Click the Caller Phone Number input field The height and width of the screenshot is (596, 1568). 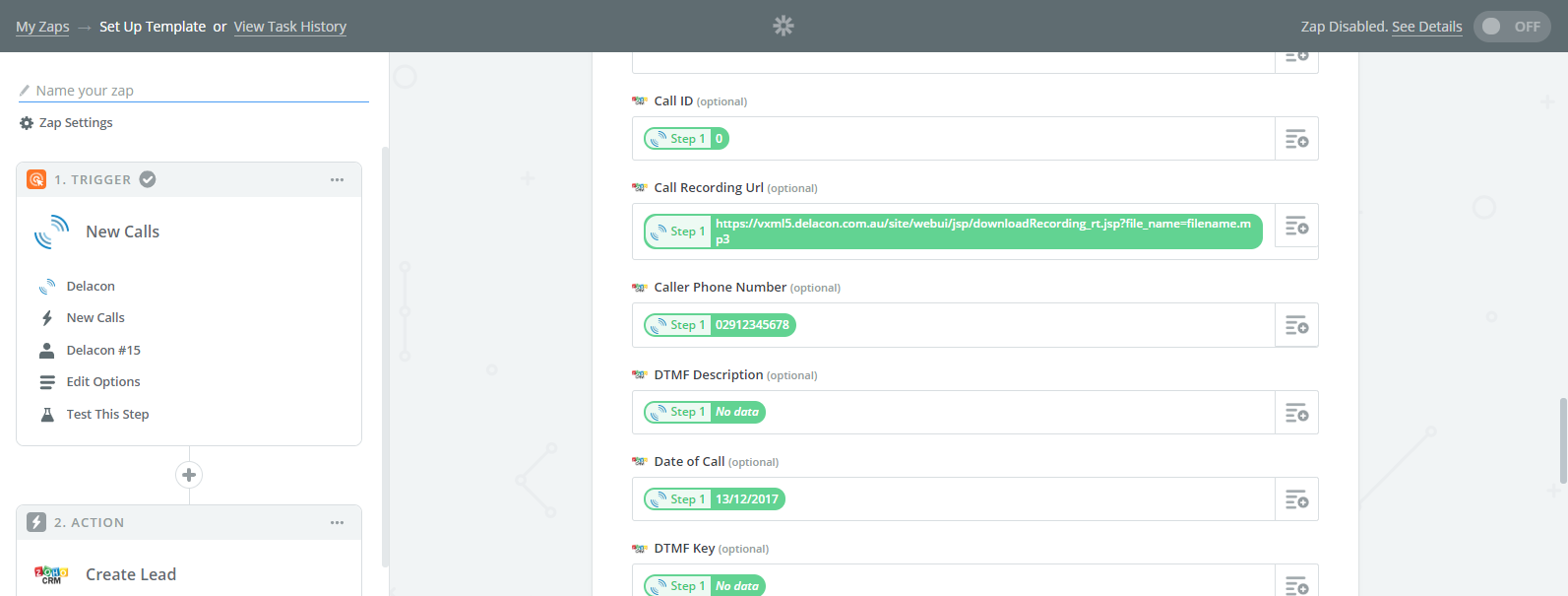(954, 325)
